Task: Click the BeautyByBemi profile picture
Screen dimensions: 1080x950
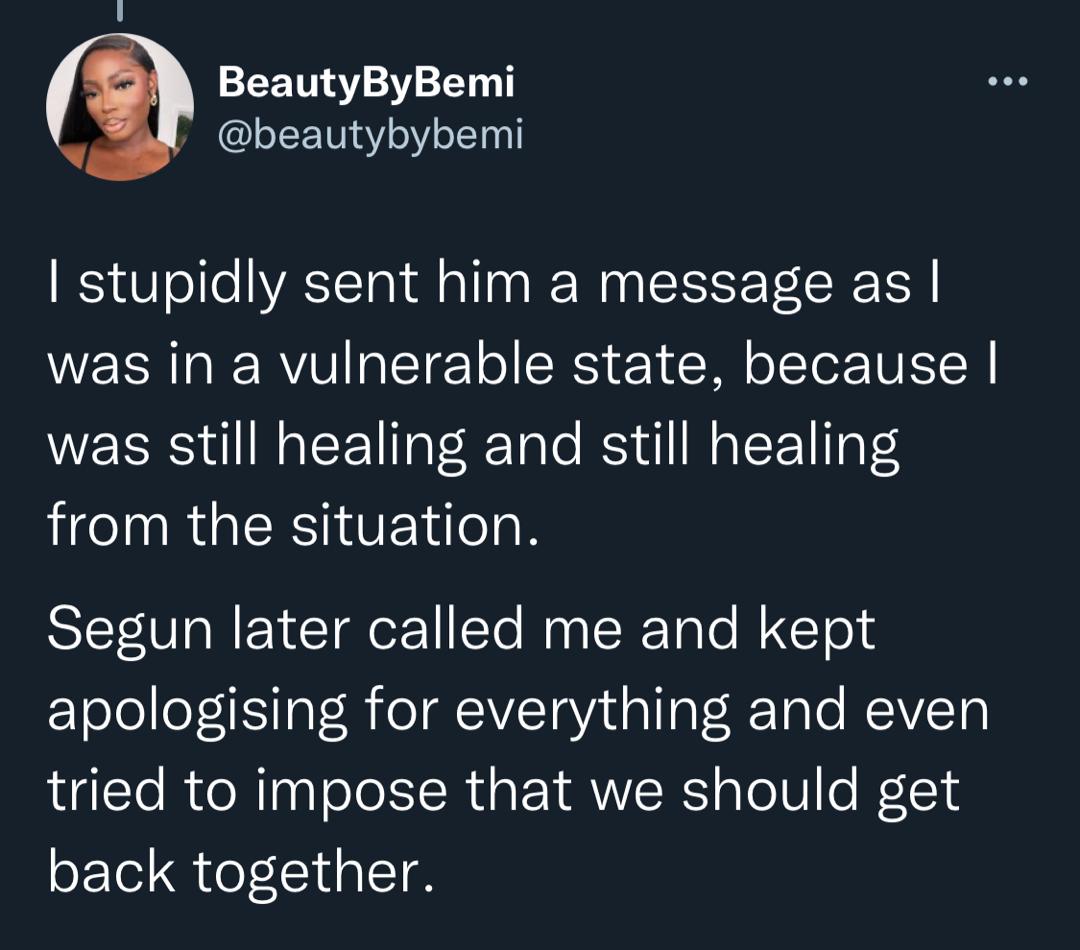Action: tap(120, 107)
